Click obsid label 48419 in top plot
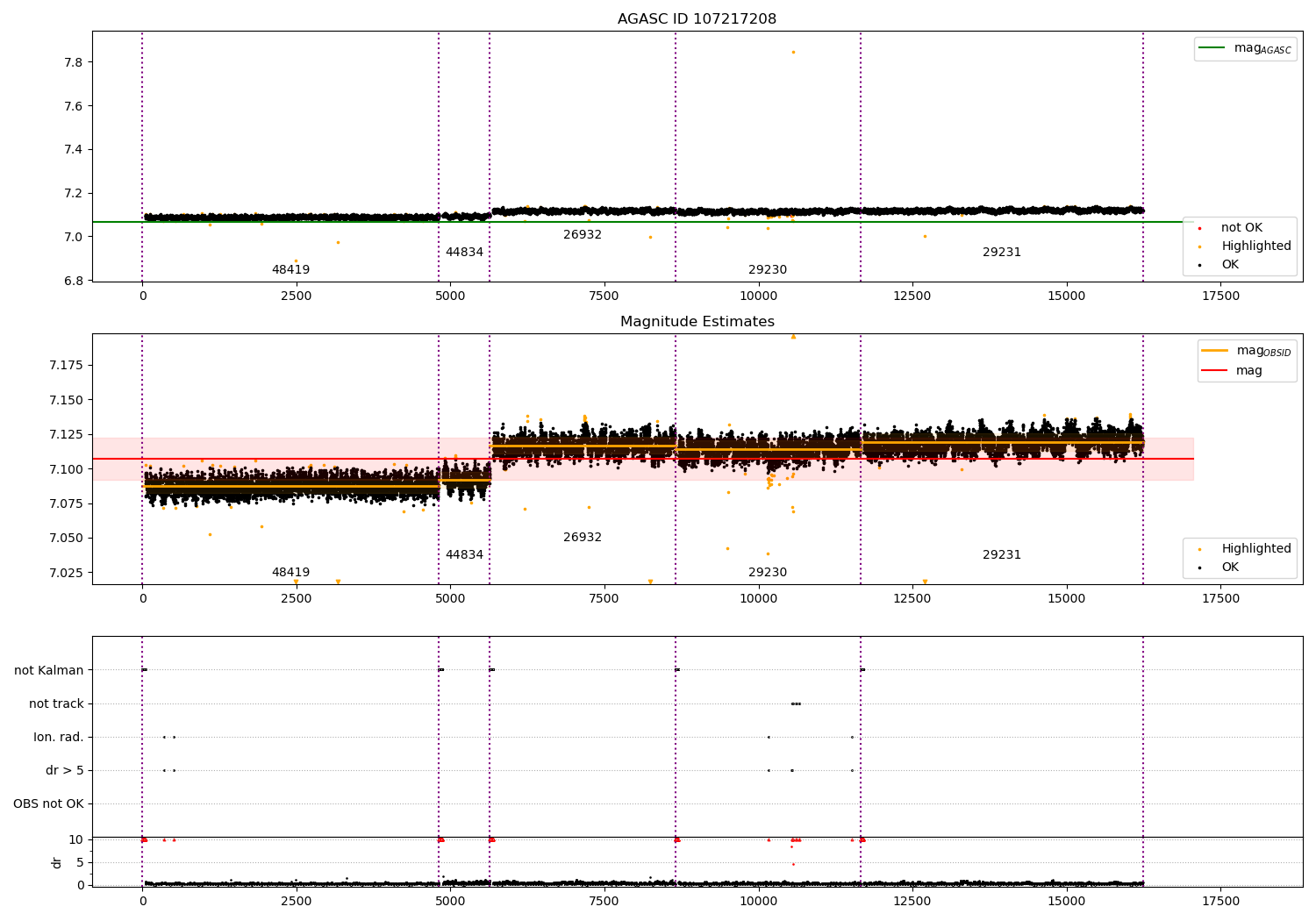 (290, 270)
